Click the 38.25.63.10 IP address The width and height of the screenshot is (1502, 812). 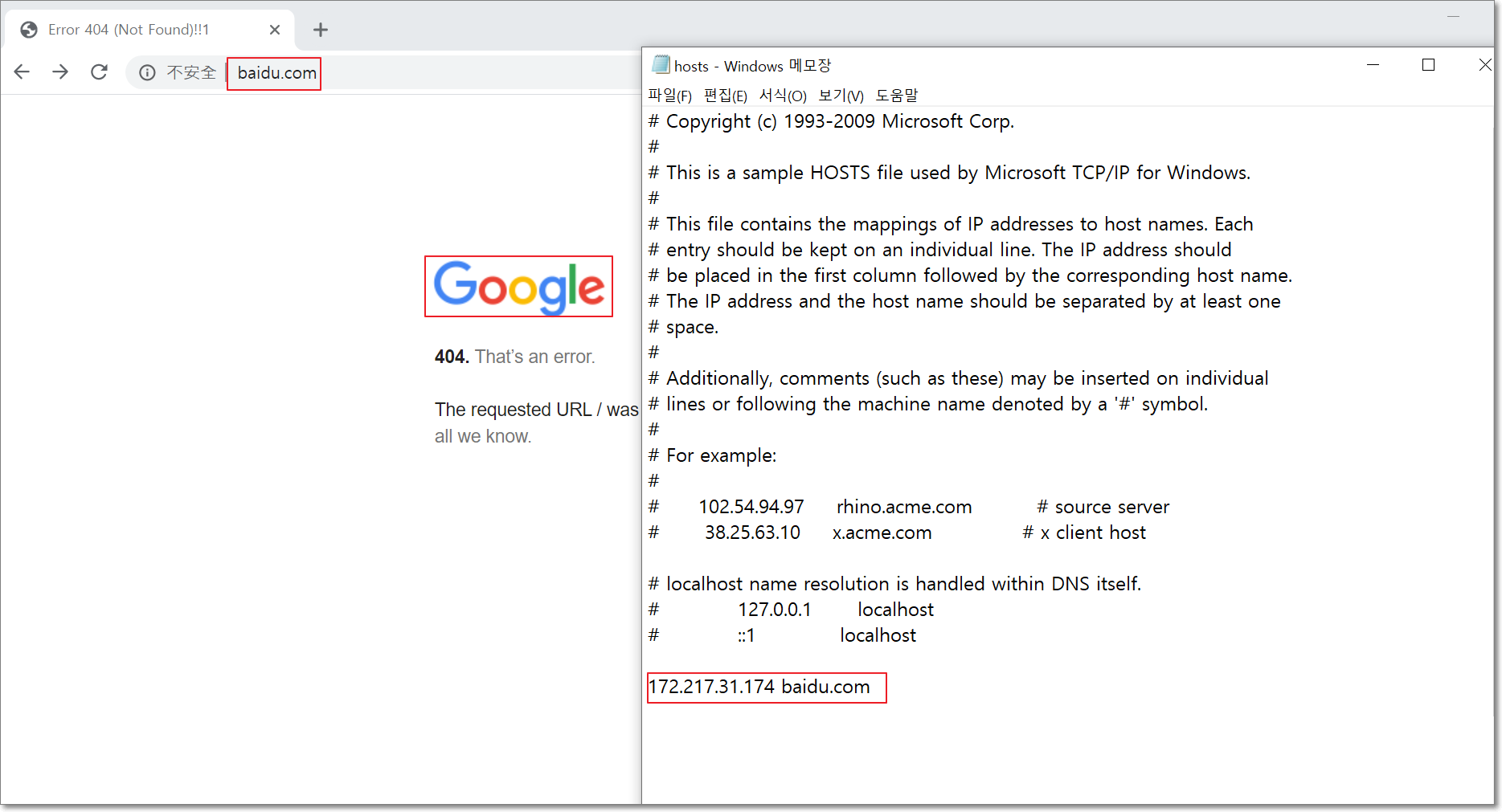[752, 532]
